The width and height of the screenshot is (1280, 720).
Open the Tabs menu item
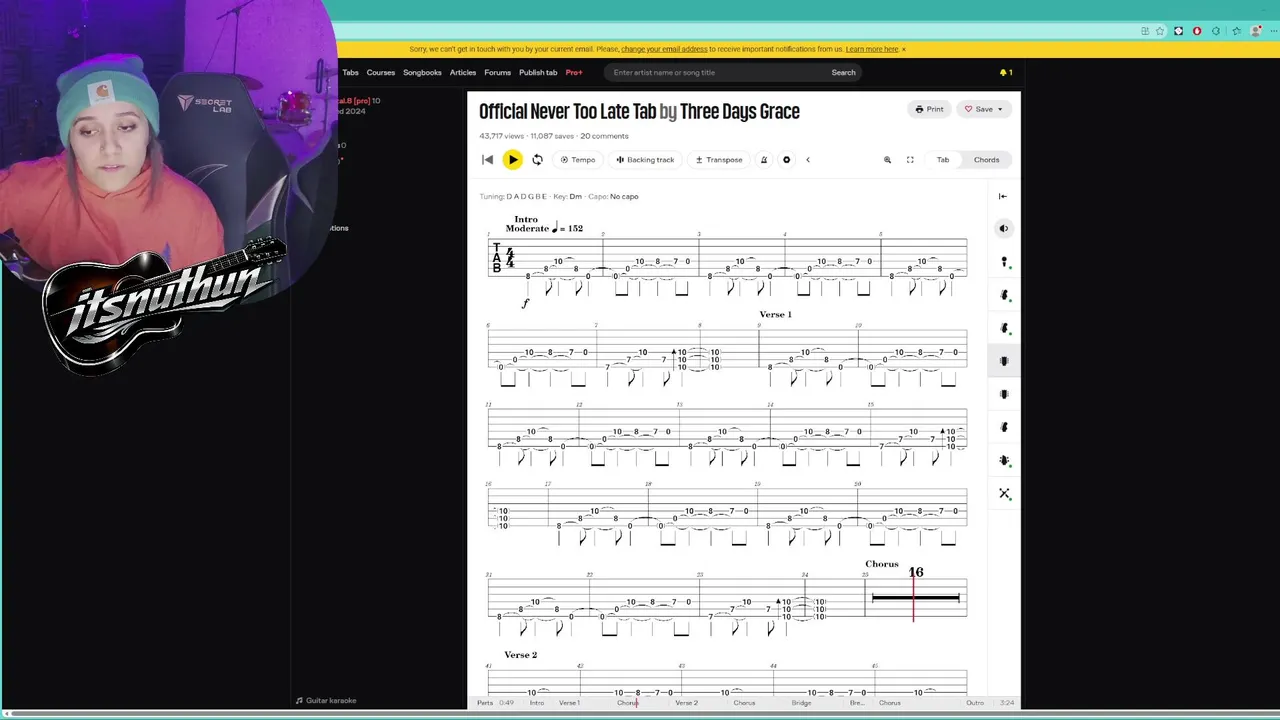(x=350, y=72)
